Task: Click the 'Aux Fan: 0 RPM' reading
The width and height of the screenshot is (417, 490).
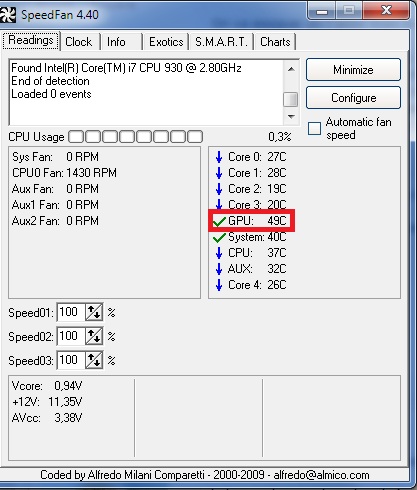Action: 55,189
